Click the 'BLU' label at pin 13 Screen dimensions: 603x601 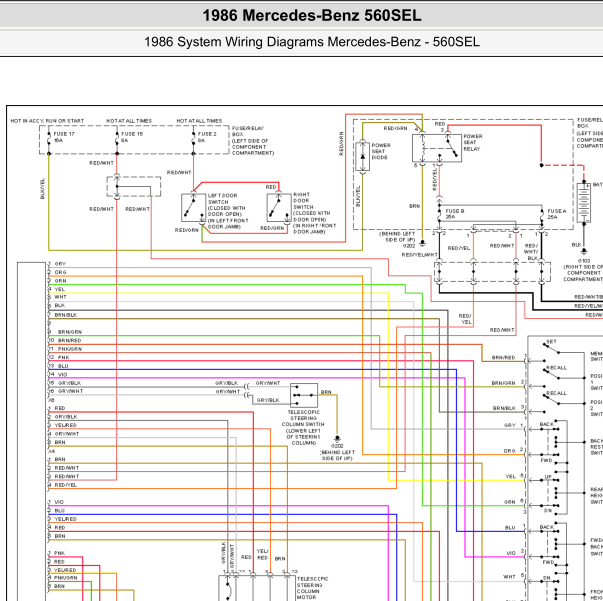(63, 366)
